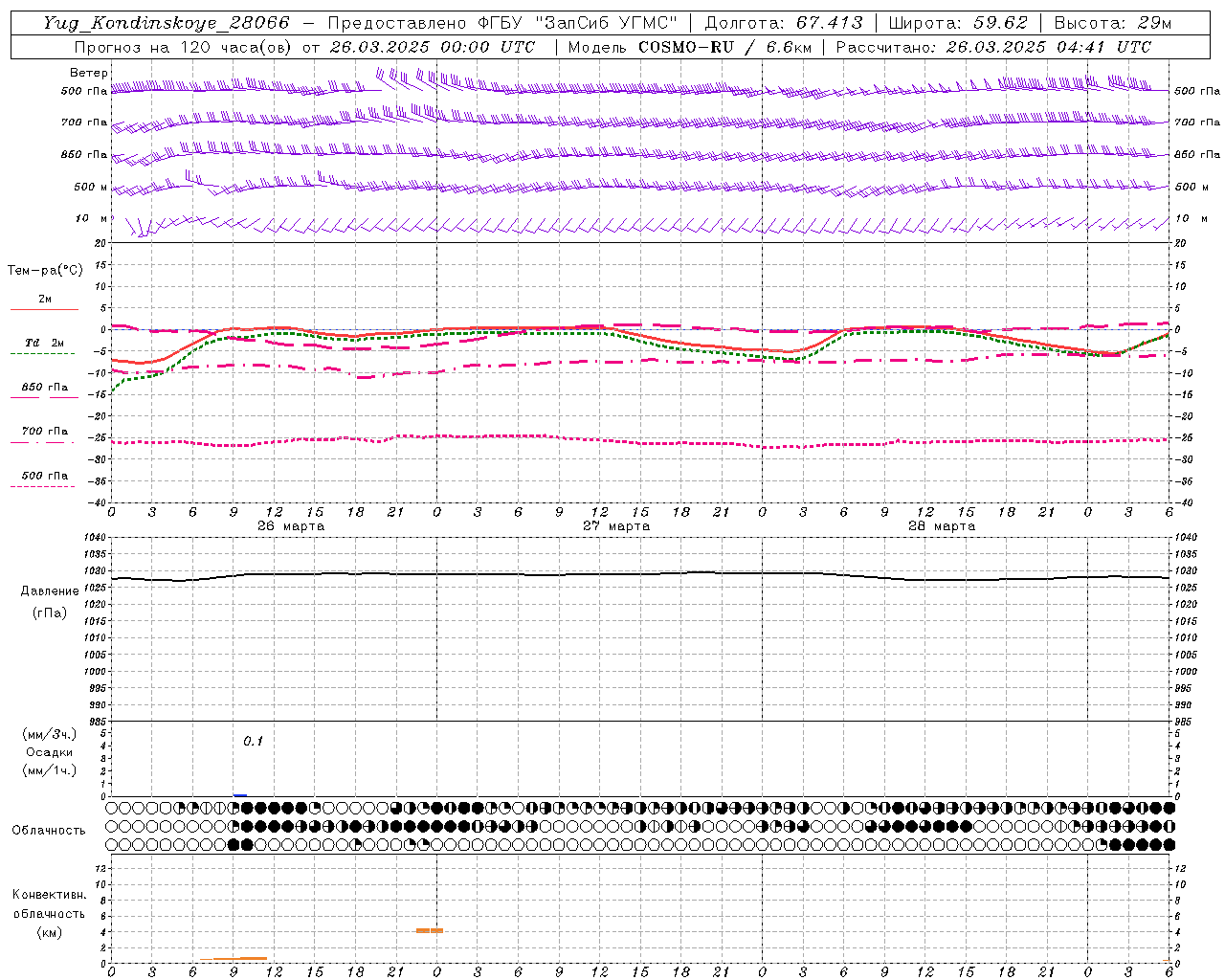Image resolution: width=1225 pixels, height=980 pixels.
Task: Click the solid line sample under 2м legend
Action: [x=44, y=309]
